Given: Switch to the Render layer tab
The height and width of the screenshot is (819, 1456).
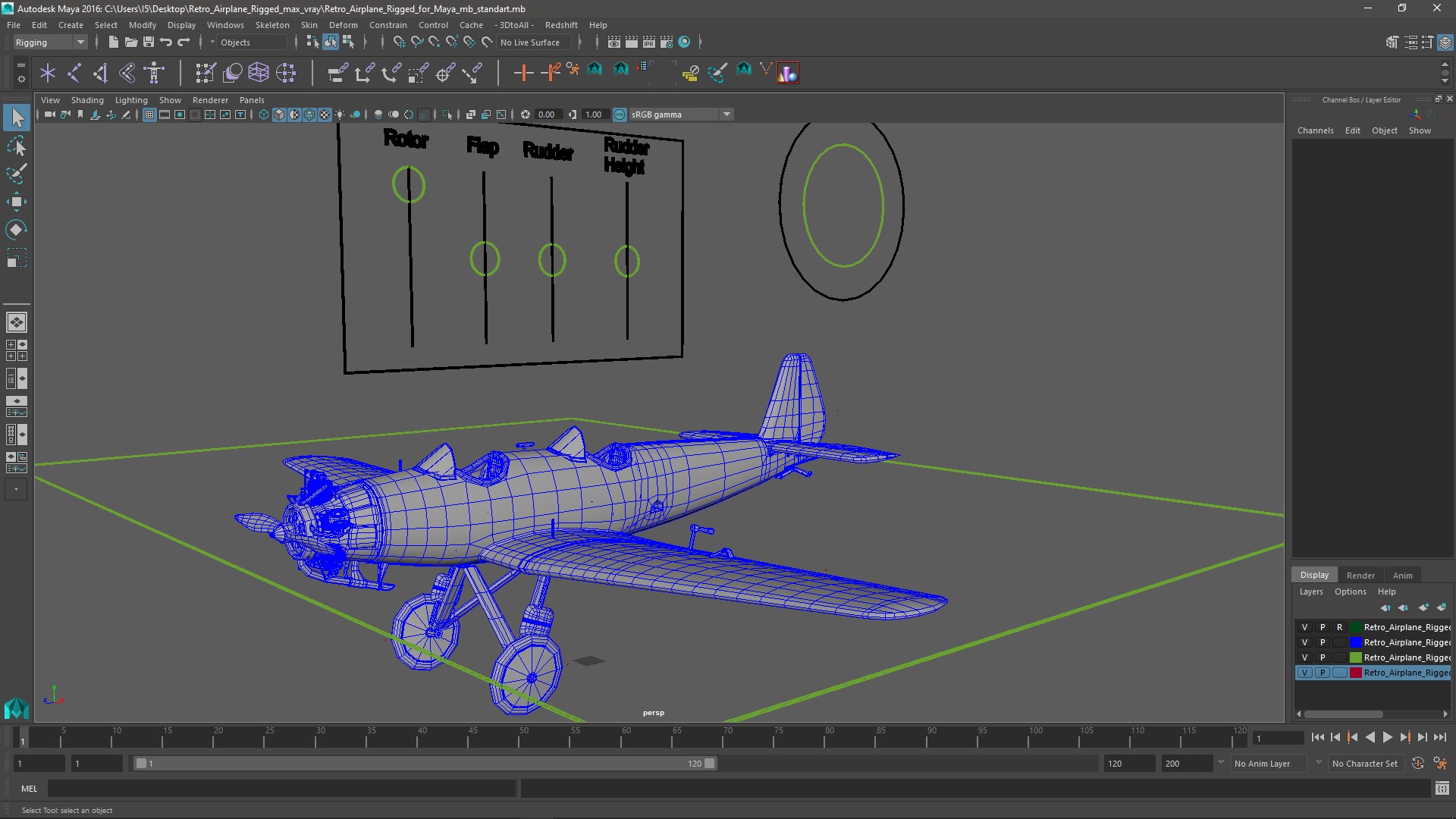Looking at the screenshot, I should tap(1360, 576).
